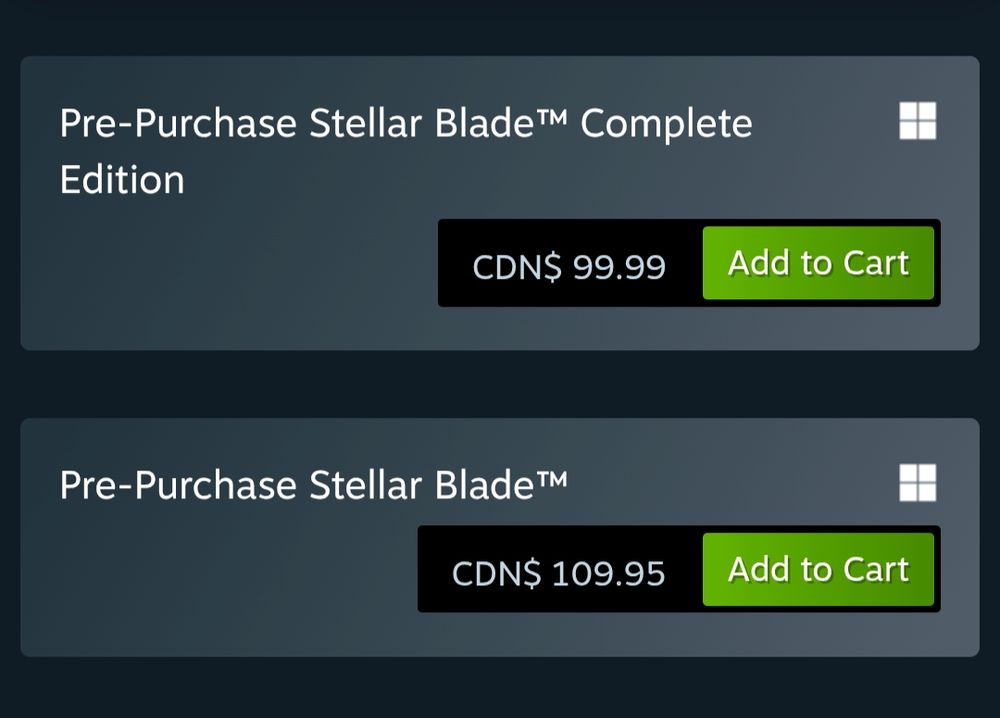The height and width of the screenshot is (718, 1000).
Task: Click the word Pre-Purchase in Complete Edition title
Action: click(x=178, y=124)
